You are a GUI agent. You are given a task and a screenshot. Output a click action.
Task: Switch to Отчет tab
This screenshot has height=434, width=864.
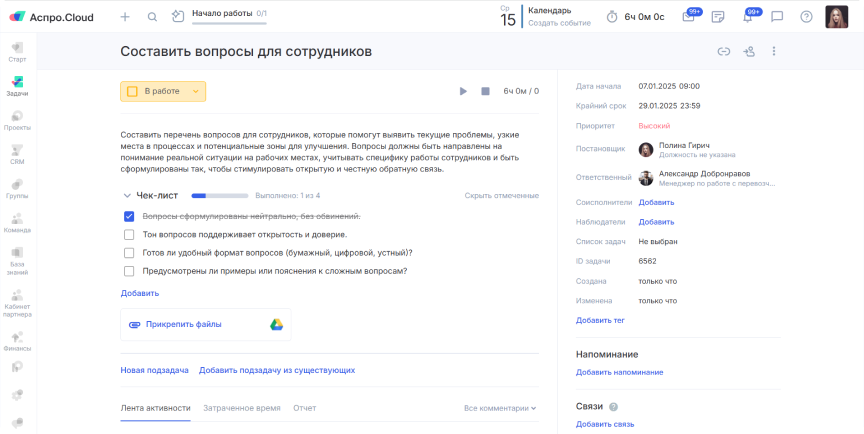(x=305, y=408)
